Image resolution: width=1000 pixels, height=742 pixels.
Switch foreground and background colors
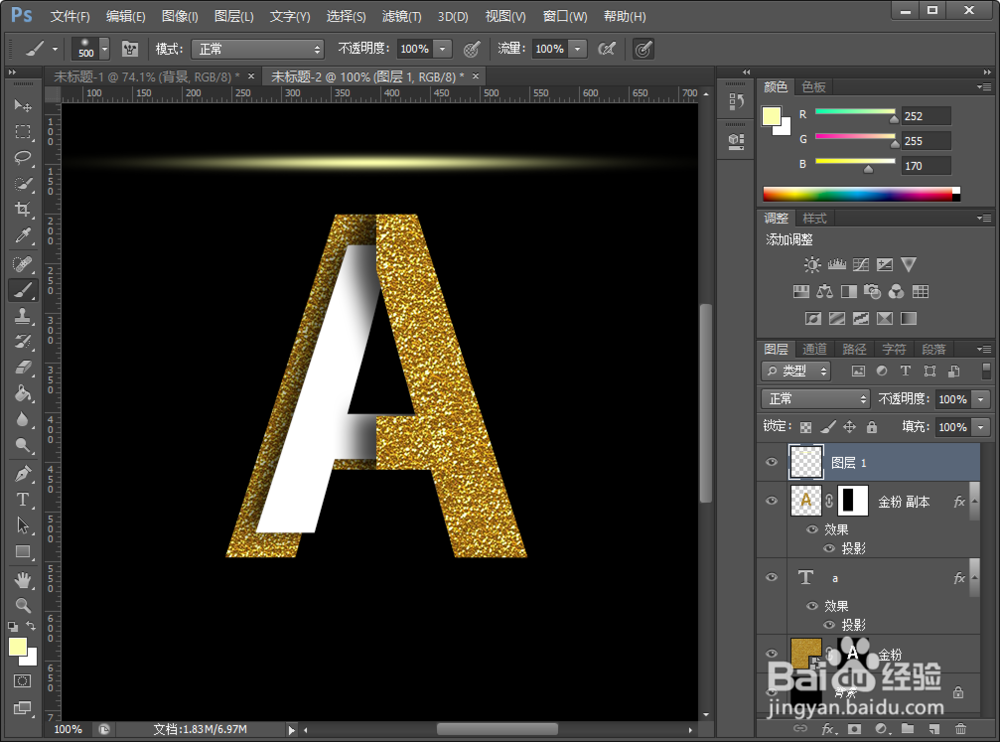tap(31, 626)
